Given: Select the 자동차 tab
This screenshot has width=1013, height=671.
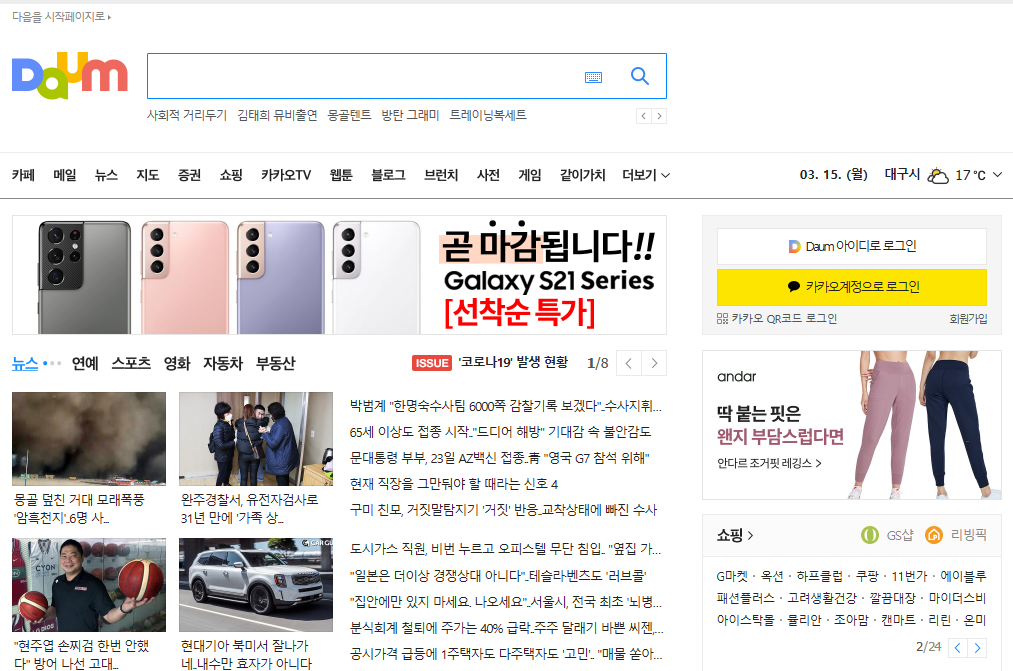Looking at the screenshot, I should pos(223,364).
